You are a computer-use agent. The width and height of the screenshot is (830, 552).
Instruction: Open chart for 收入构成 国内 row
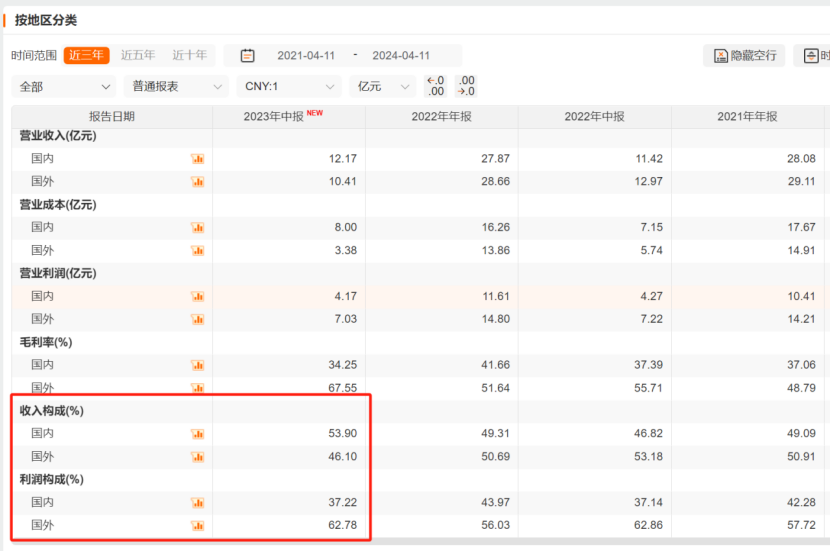pyautogui.click(x=198, y=434)
